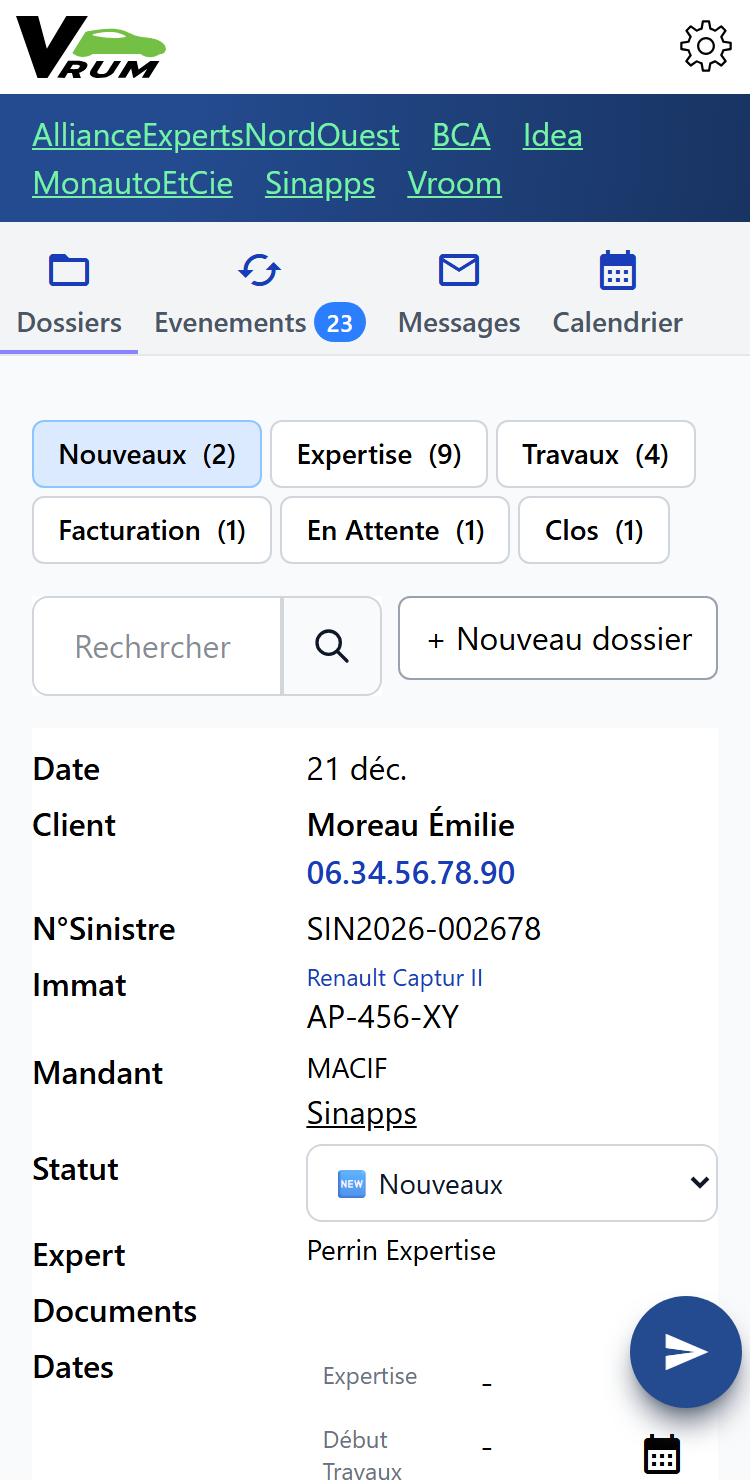Open the Idea link
Image resolution: width=750 pixels, height=1480 pixels.
pyautogui.click(x=553, y=135)
